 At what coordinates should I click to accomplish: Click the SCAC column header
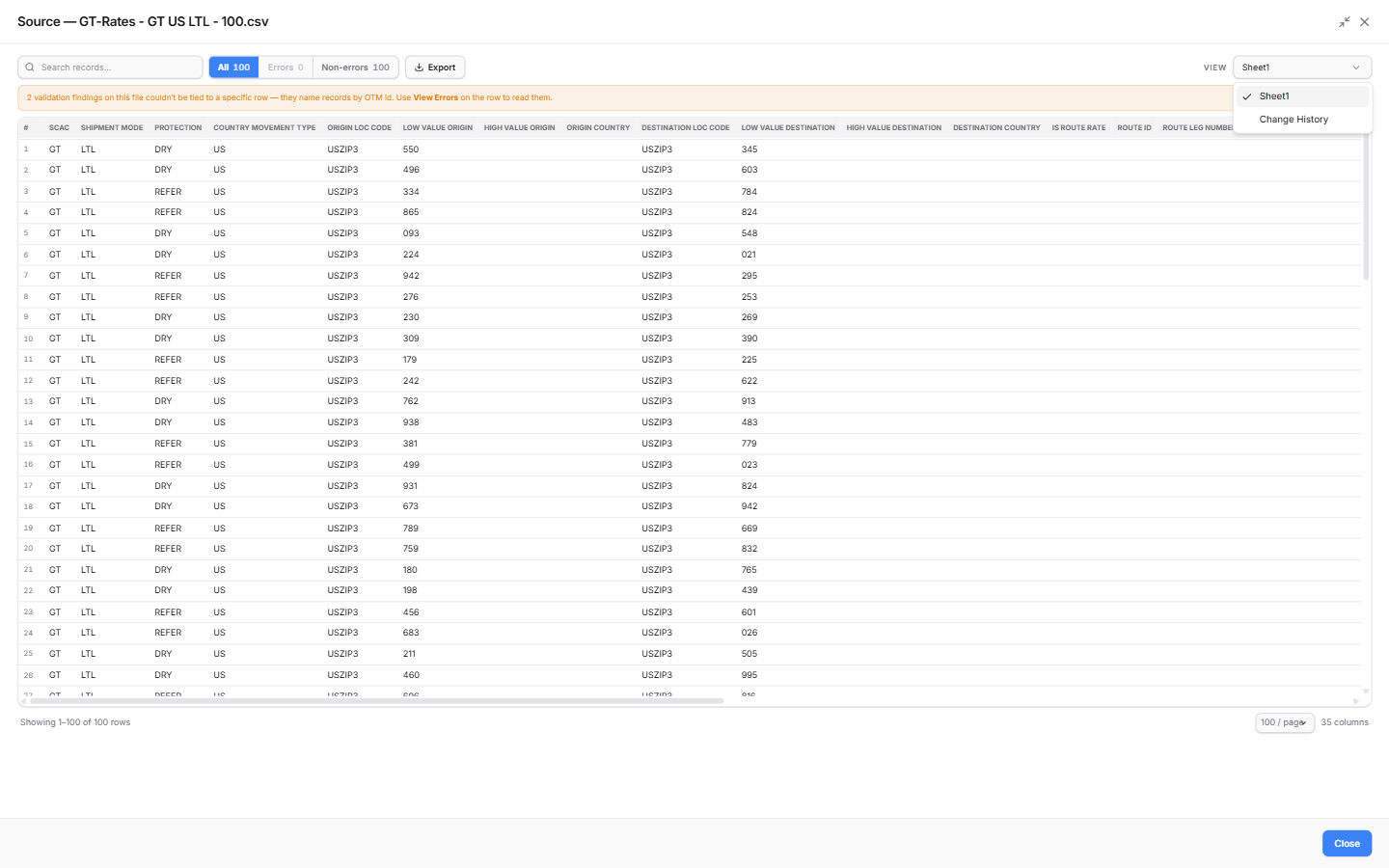[59, 127]
